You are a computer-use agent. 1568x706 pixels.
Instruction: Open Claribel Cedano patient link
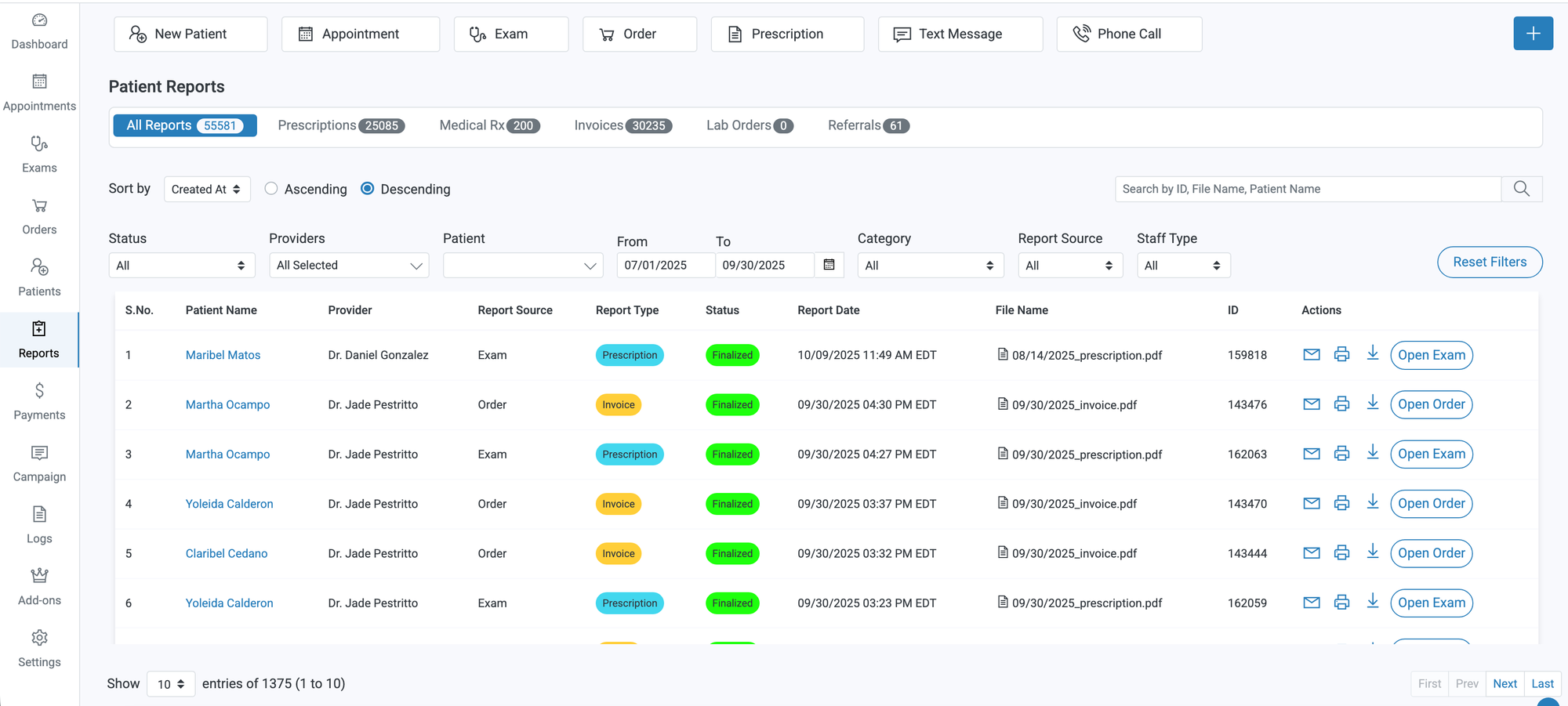pyautogui.click(x=227, y=553)
